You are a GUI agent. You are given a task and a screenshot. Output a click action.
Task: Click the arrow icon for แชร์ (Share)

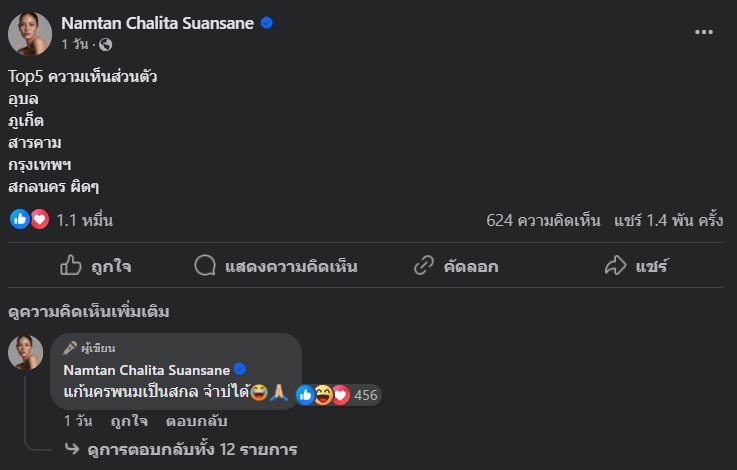615,266
